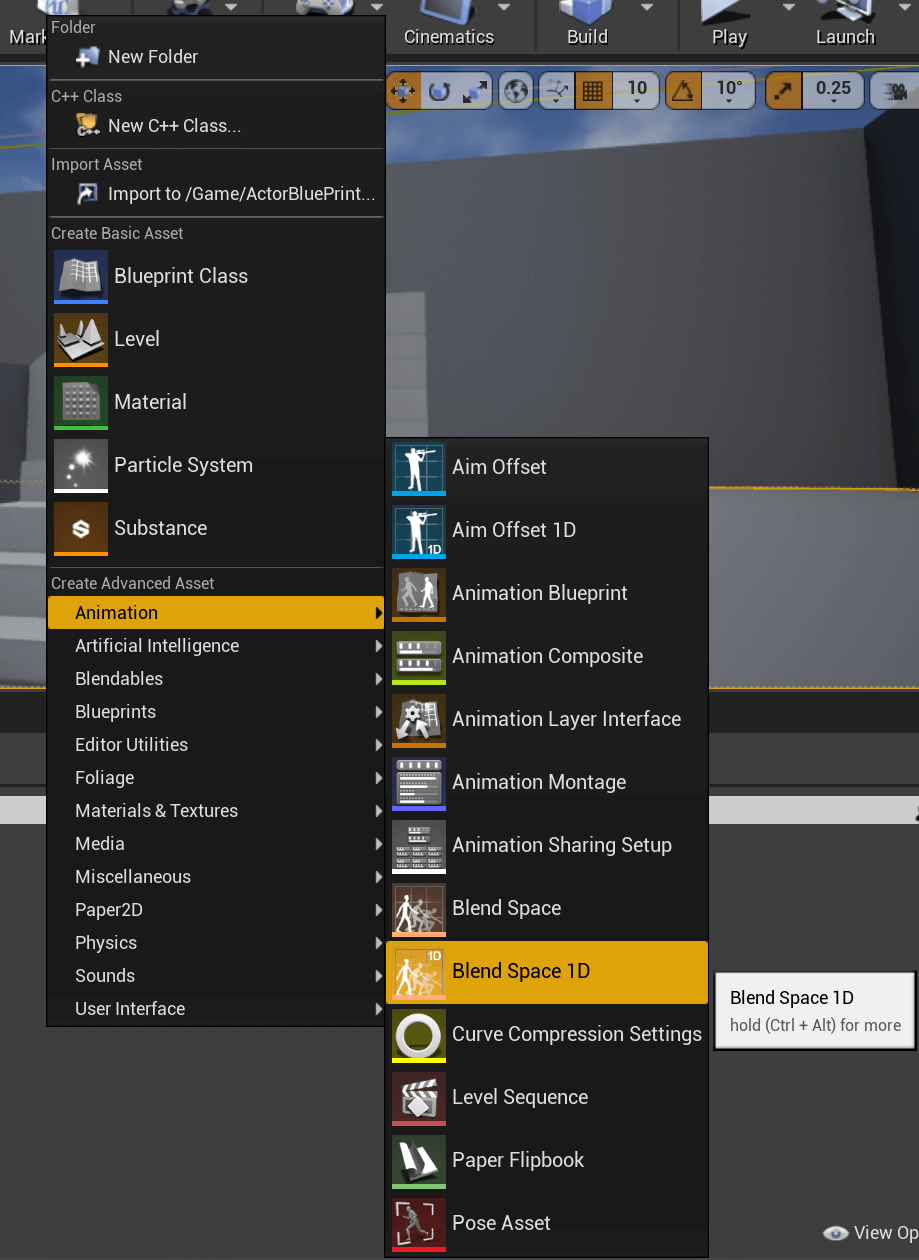Expand Media submenu
The height and width of the screenshot is (1260, 919).
pyautogui.click(x=216, y=844)
